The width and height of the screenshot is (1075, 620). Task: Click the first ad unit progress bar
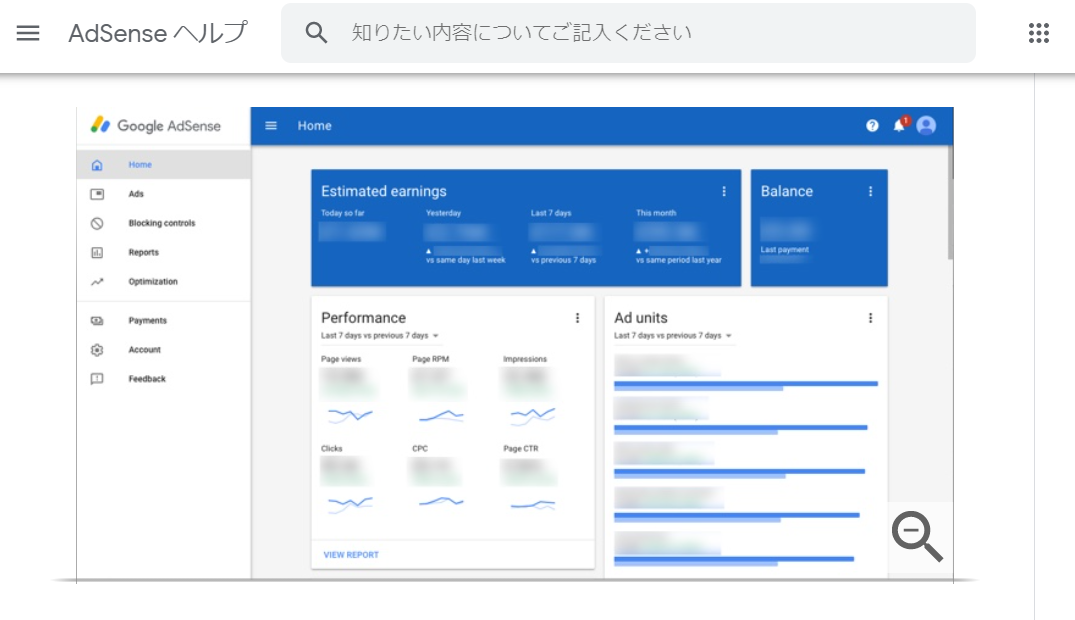746,385
